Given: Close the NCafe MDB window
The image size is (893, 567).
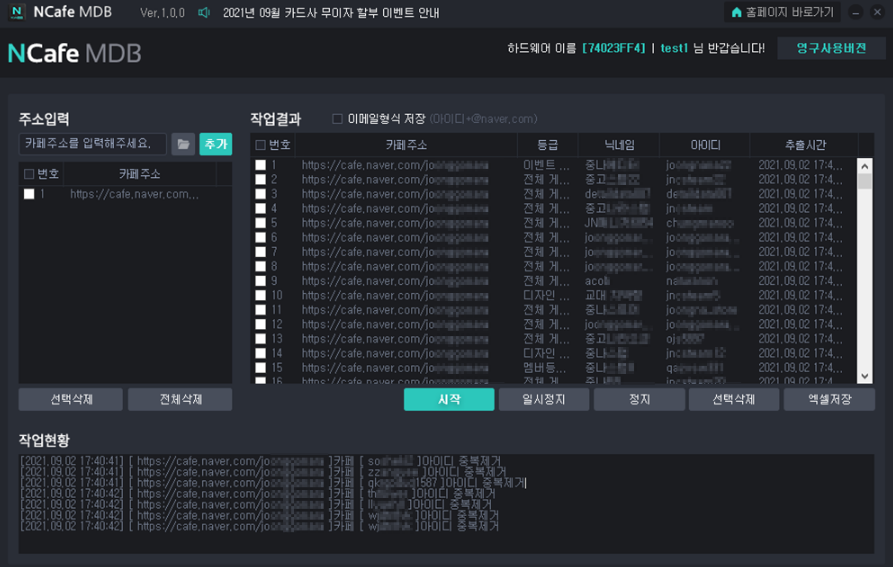Looking at the screenshot, I should click(x=878, y=12).
